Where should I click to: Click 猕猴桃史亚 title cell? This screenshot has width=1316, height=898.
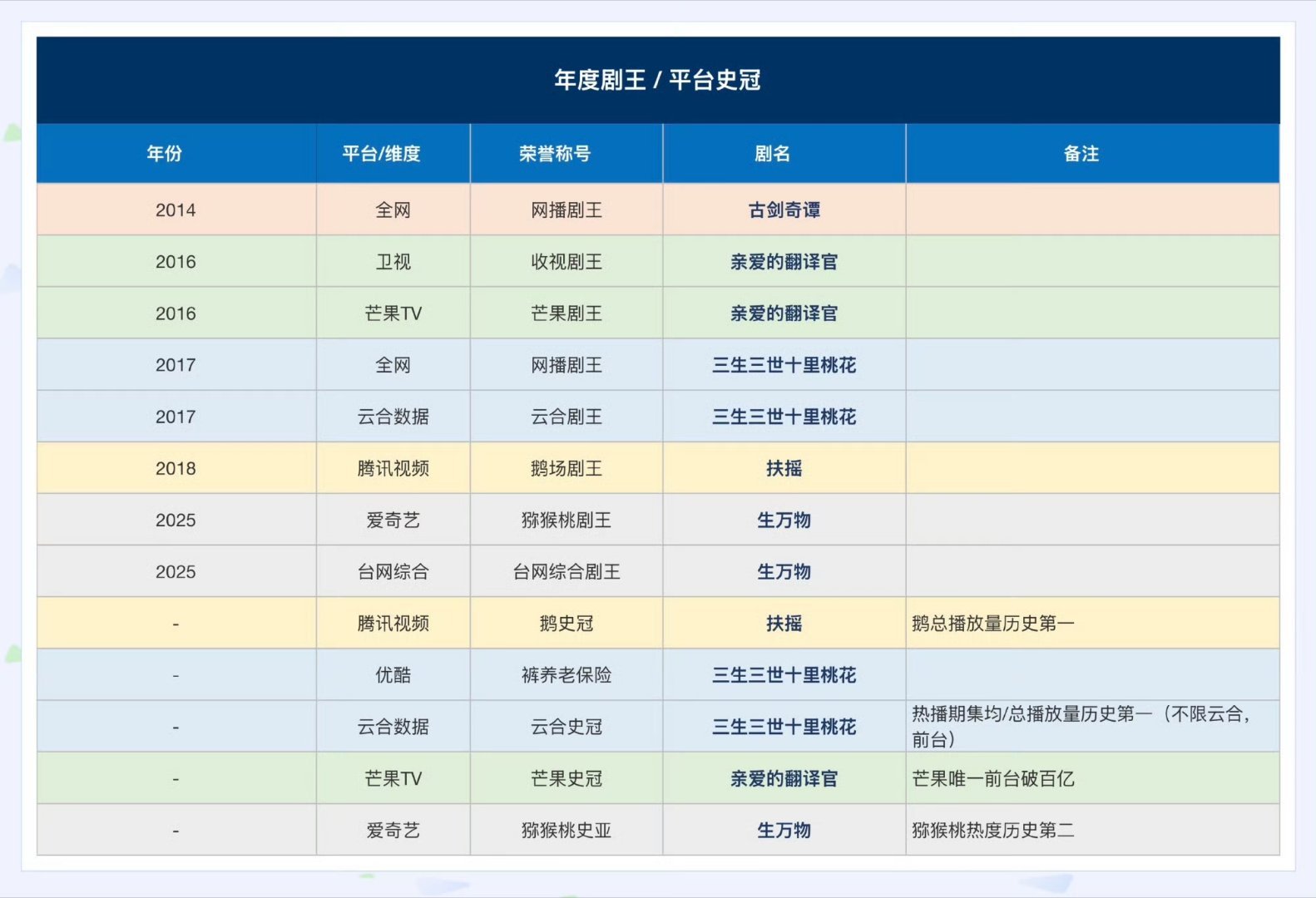coord(566,831)
